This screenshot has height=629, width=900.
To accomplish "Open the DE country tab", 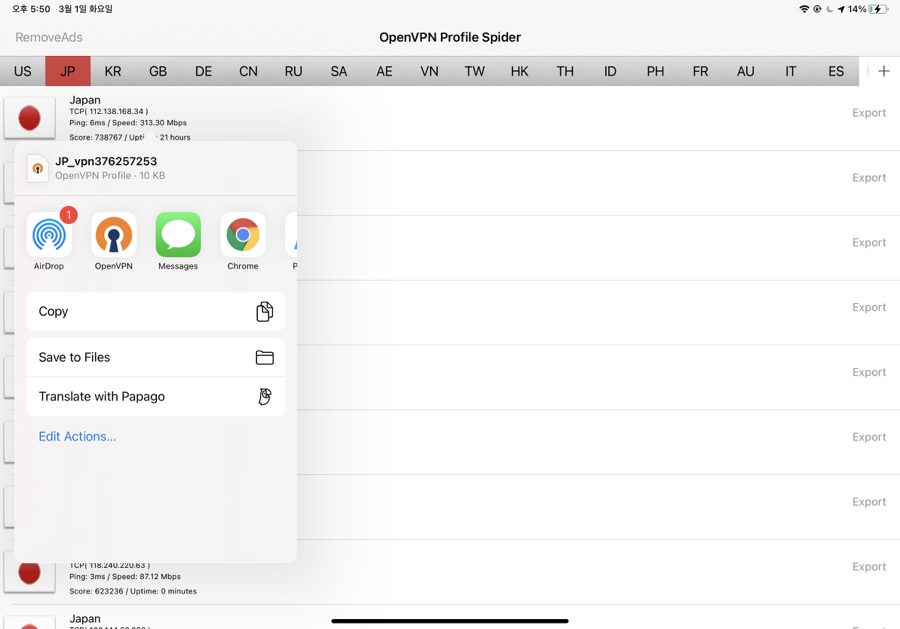I will click(x=203, y=71).
